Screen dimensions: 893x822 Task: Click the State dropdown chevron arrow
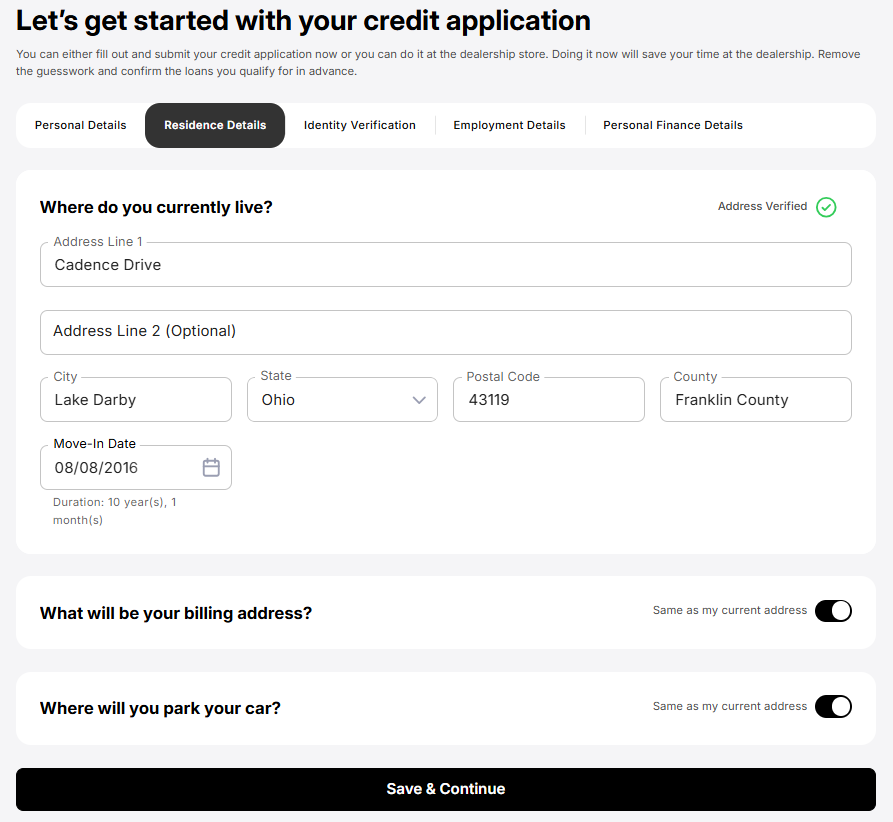pos(419,400)
